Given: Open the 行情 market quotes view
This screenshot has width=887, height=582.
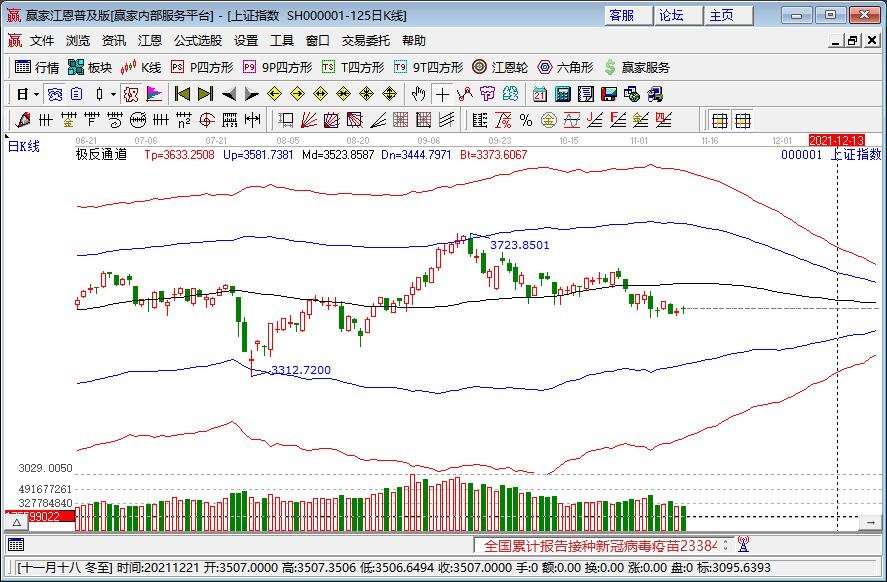Looking at the screenshot, I should tap(36, 67).
